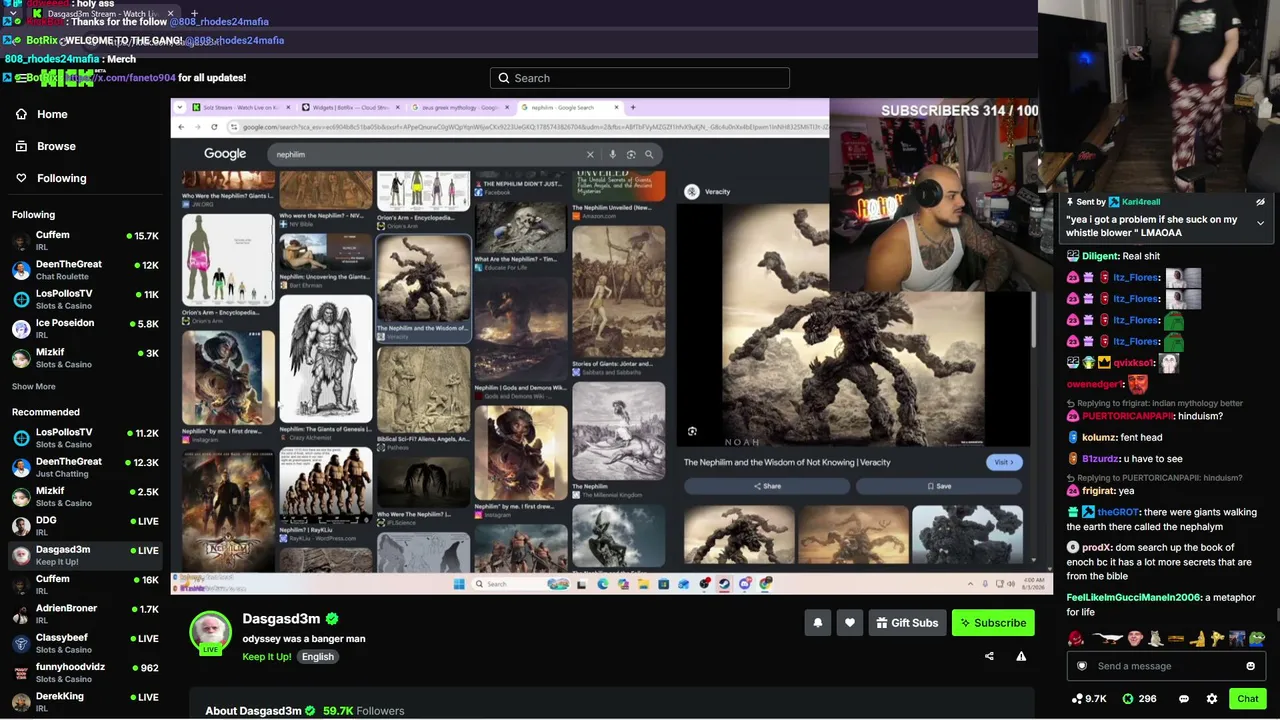The height and width of the screenshot is (720, 1280).
Task: Click the Subscribe button
Action: [x=993, y=623]
